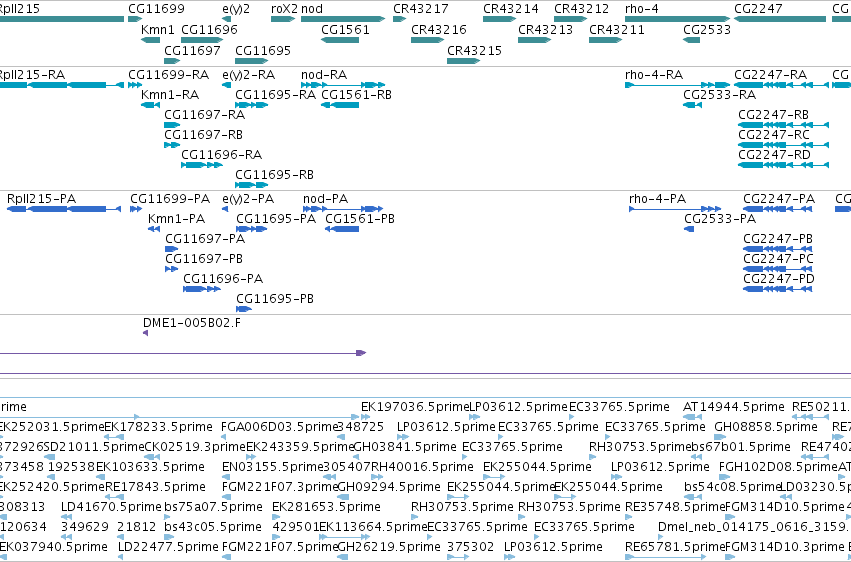
Task: Select the CG11697-RA transcript label
Action: [x=205, y=115]
